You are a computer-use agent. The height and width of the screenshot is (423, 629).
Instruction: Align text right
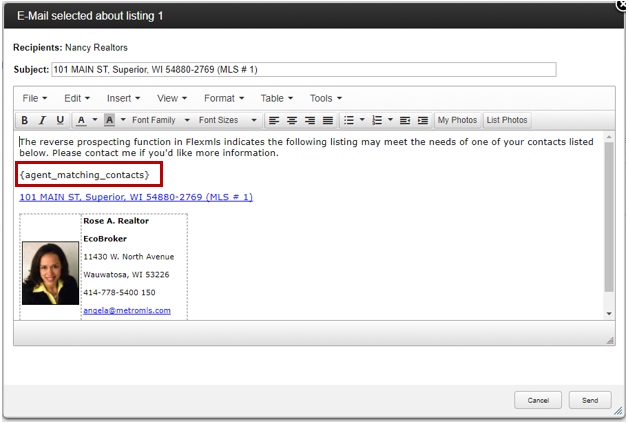(310, 120)
